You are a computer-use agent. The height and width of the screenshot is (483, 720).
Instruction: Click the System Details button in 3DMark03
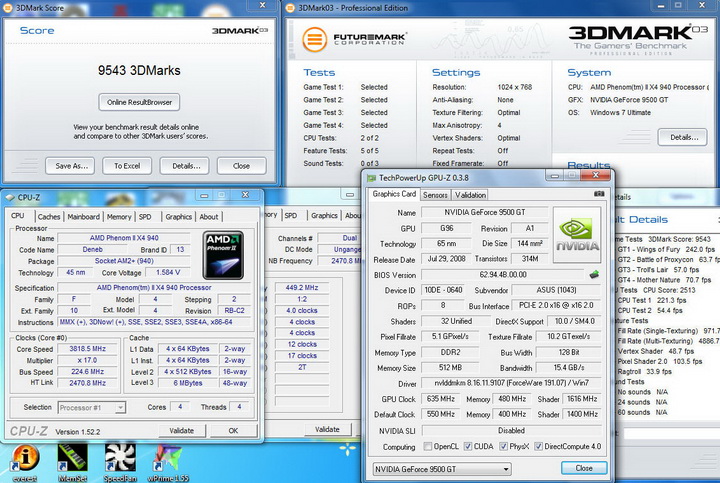pos(683,137)
